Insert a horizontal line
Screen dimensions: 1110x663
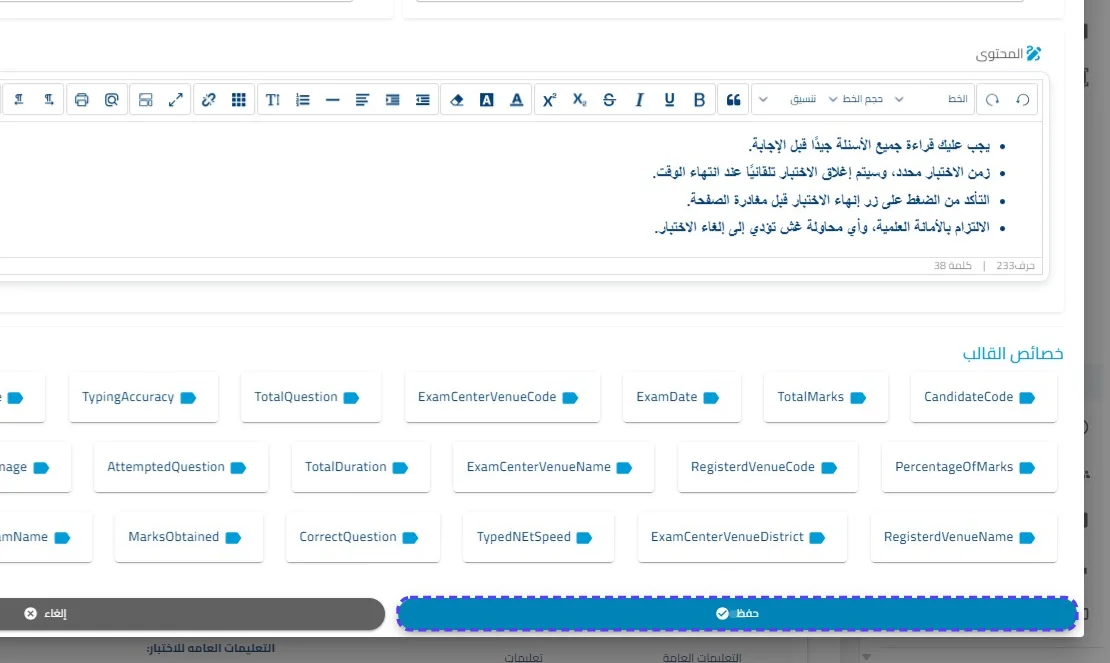pyautogui.click(x=333, y=100)
